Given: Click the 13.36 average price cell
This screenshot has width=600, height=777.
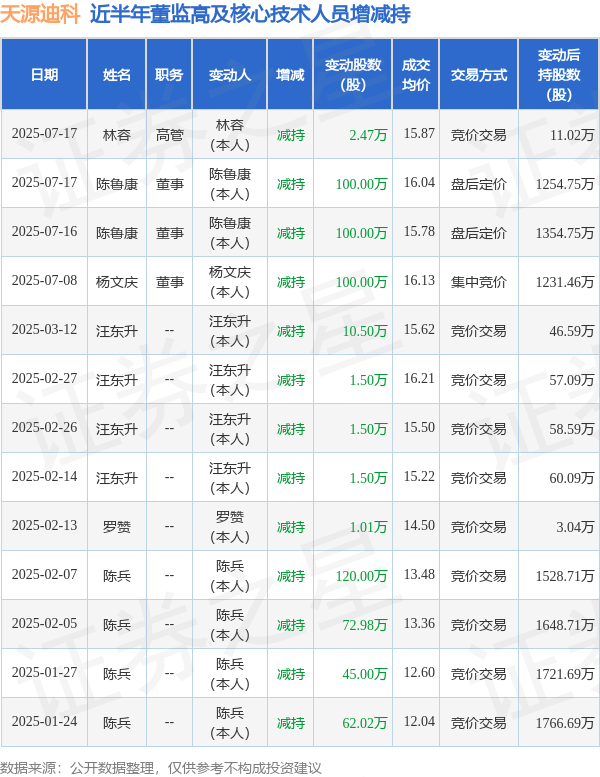Looking at the screenshot, I should (x=419, y=624).
